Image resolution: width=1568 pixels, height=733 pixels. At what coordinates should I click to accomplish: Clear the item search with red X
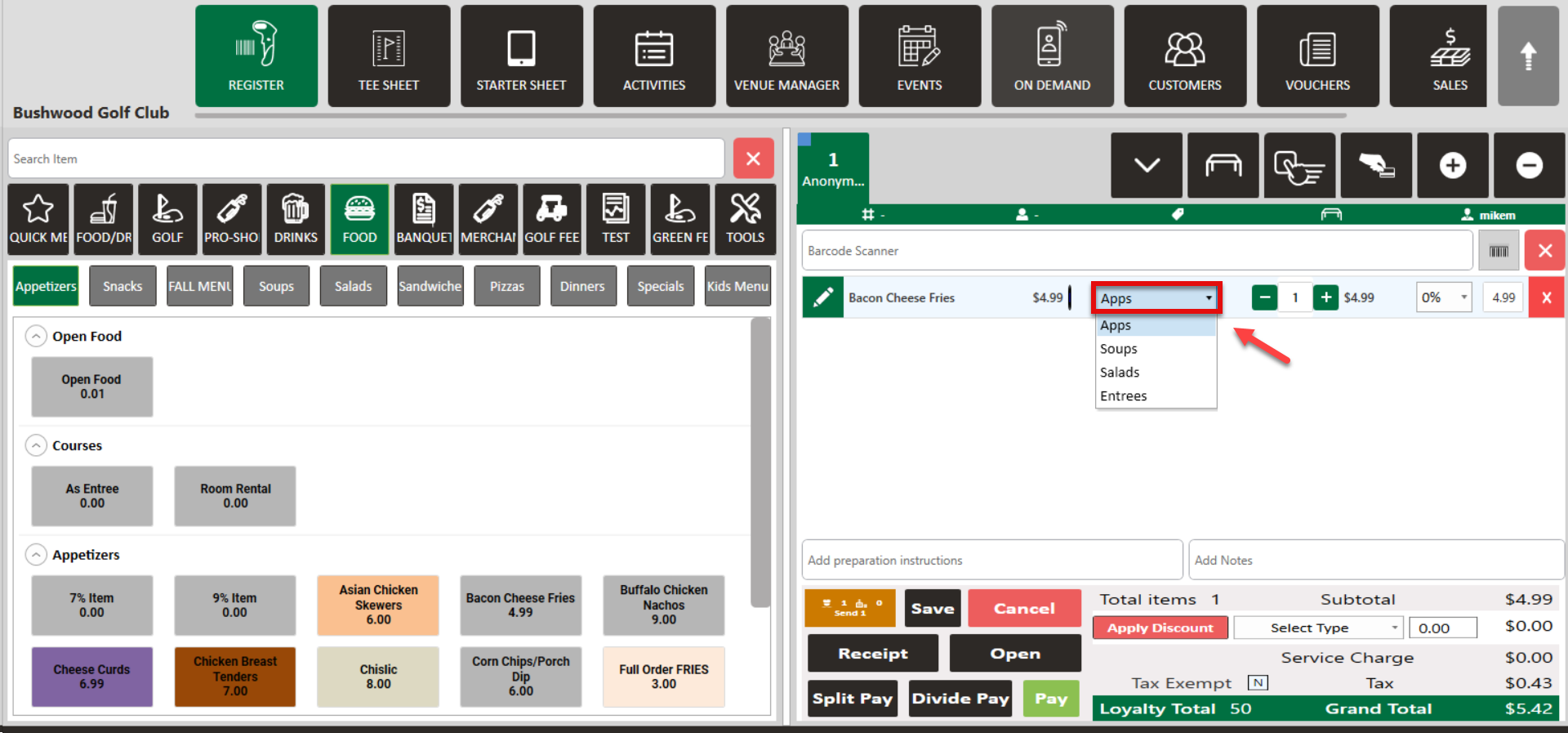pyautogui.click(x=753, y=159)
